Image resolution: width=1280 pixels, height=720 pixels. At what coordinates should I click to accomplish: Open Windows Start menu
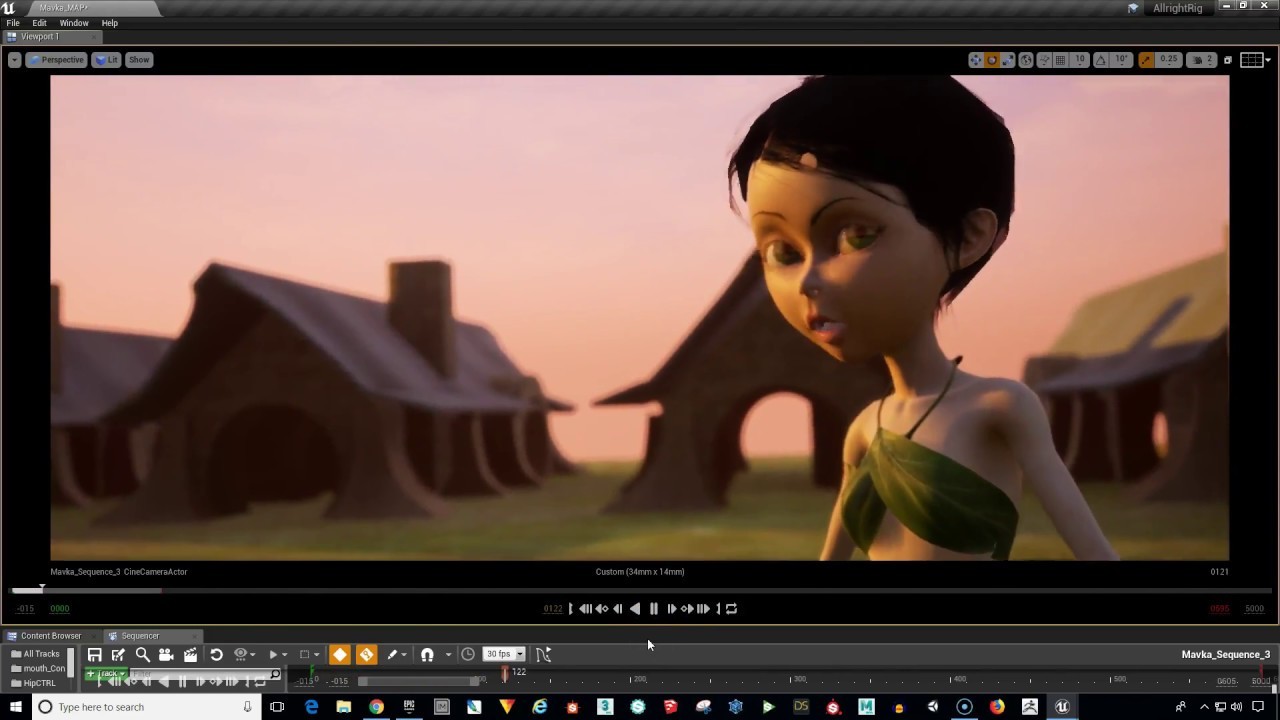15,707
